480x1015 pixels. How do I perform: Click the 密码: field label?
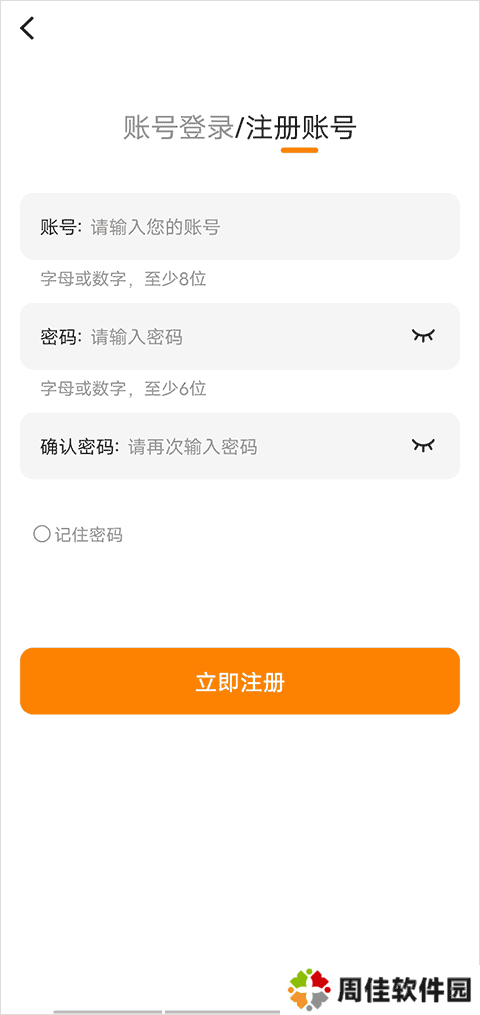coord(61,337)
